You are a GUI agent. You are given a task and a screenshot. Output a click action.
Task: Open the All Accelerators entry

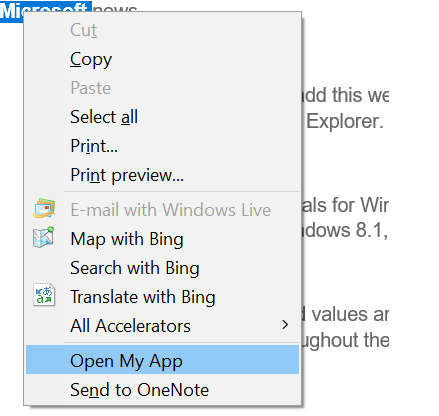pos(162,326)
